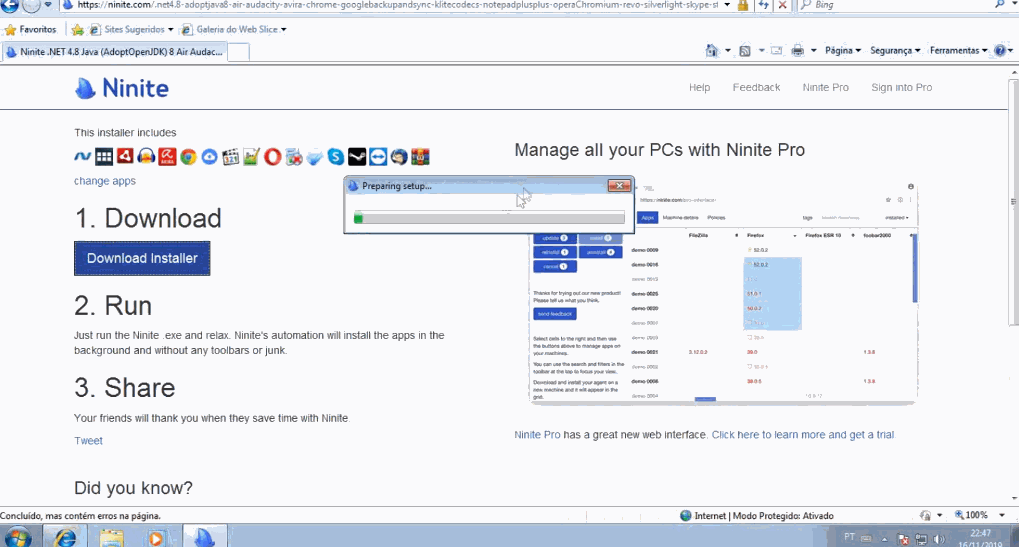Expand Galeria do Web Slice dropdown

point(283,29)
